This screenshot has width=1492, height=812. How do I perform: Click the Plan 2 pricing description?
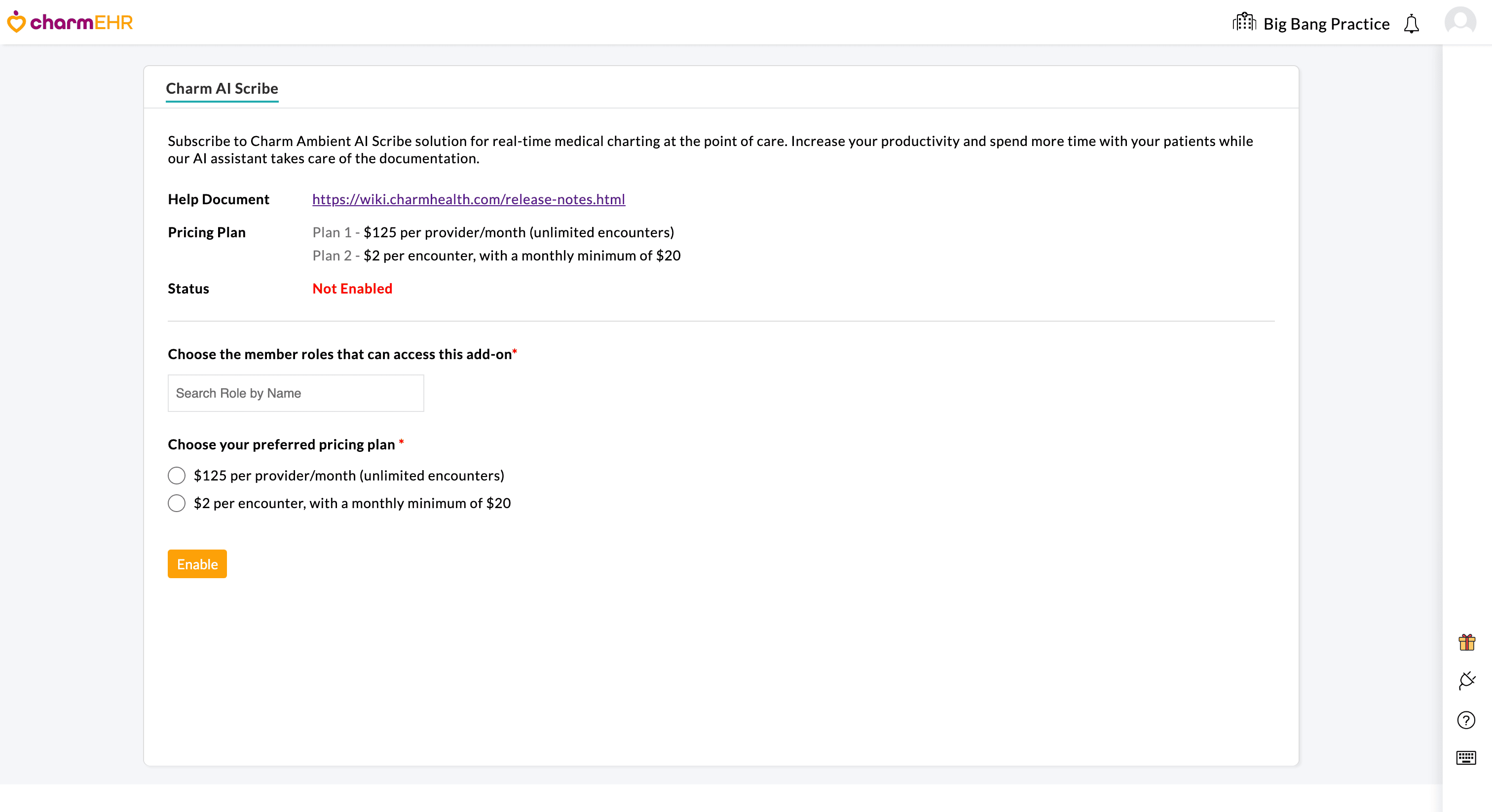pos(496,255)
